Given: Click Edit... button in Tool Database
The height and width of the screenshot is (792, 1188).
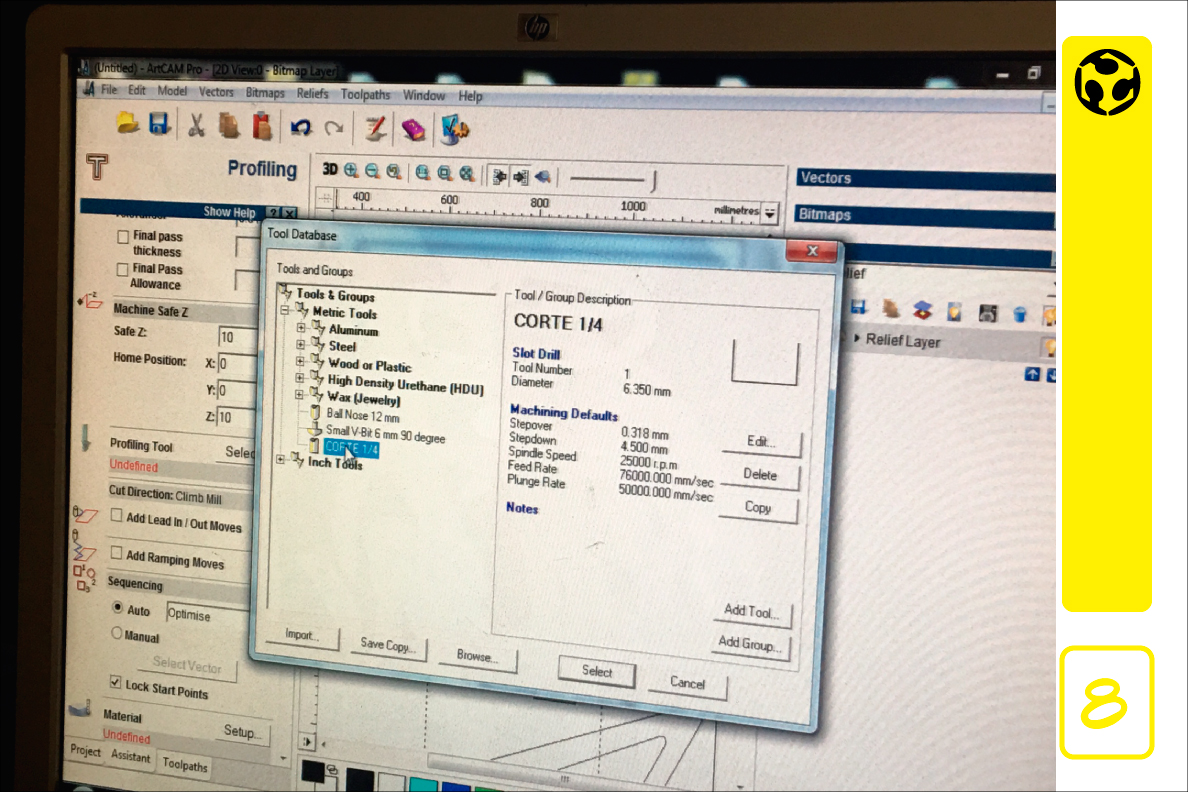Looking at the screenshot, I should point(761,442).
